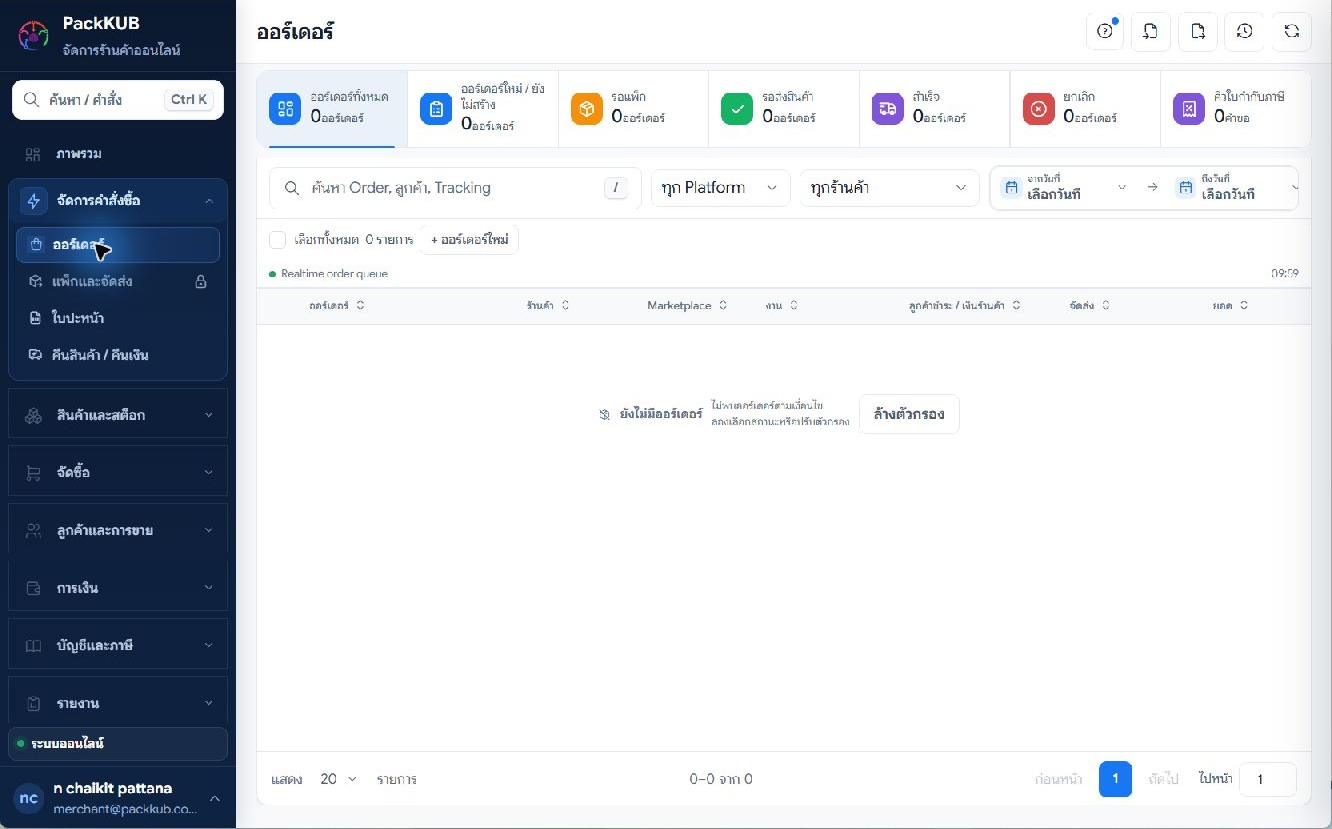Click the + ออร์เดอร์ใหม่ button

(469, 240)
